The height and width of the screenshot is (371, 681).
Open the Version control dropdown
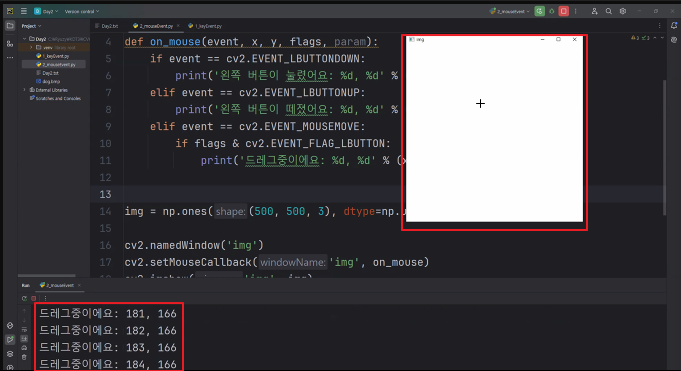pyautogui.click(x=82, y=11)
